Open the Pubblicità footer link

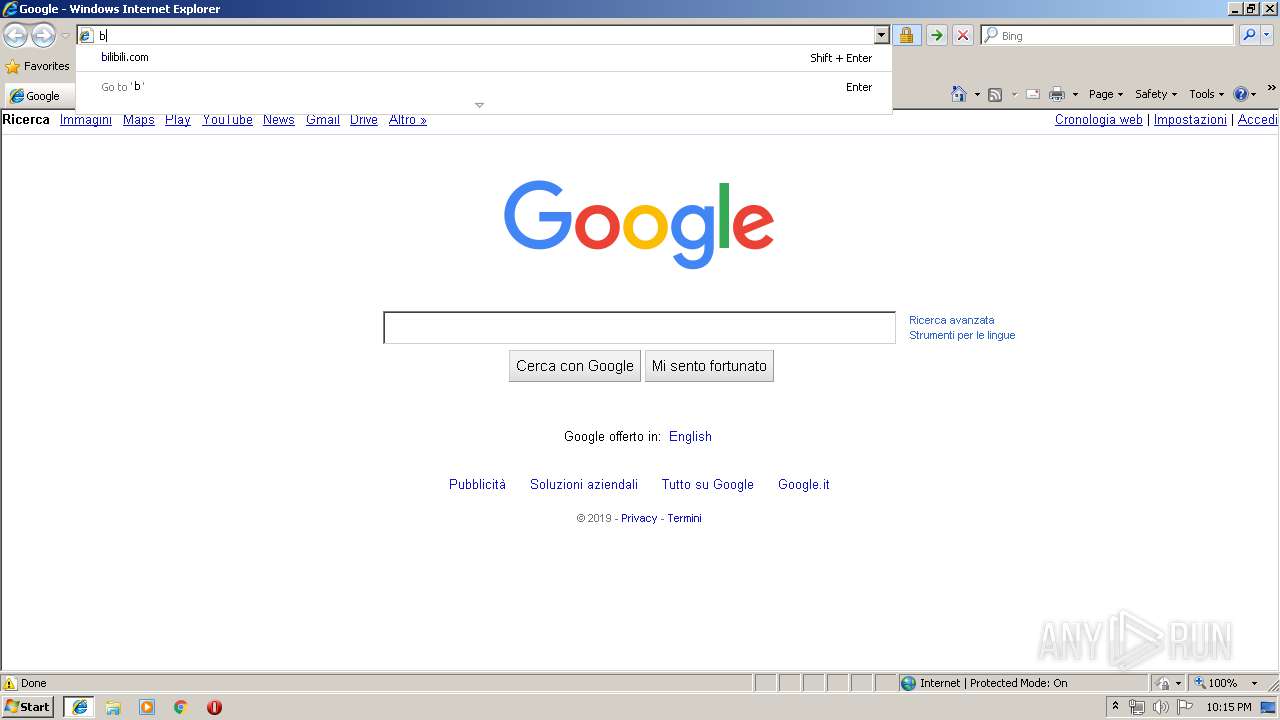pyautogui.click(x=477, y=485)
